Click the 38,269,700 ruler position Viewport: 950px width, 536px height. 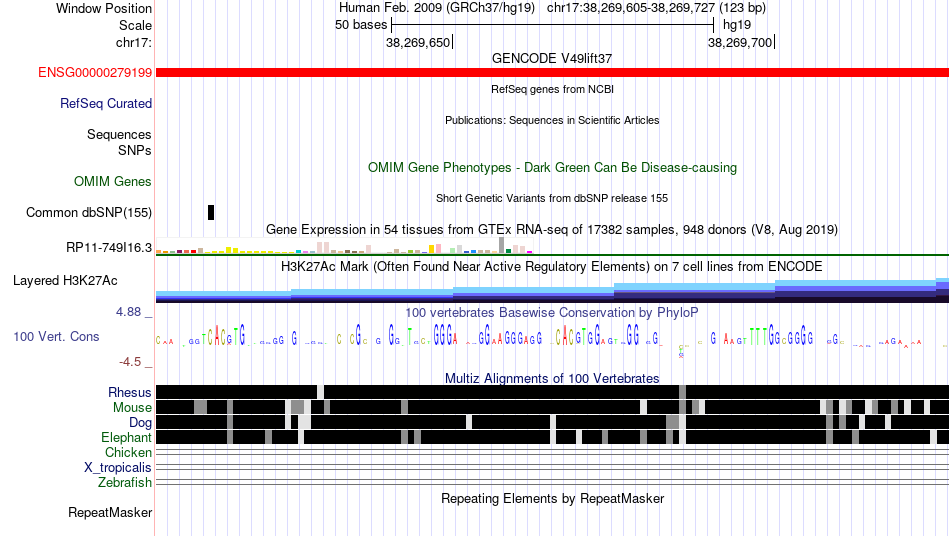(x=740, y=42)
